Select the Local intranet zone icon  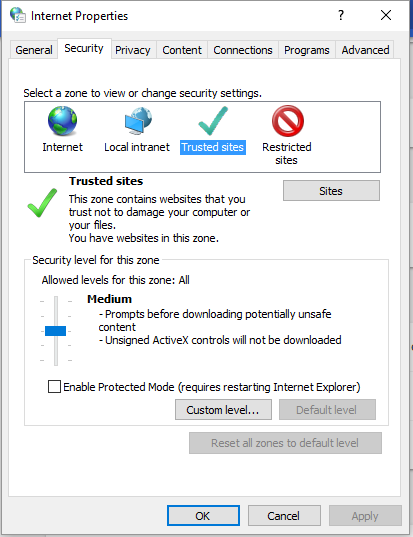pyautogui.click(x=138, y=121)
